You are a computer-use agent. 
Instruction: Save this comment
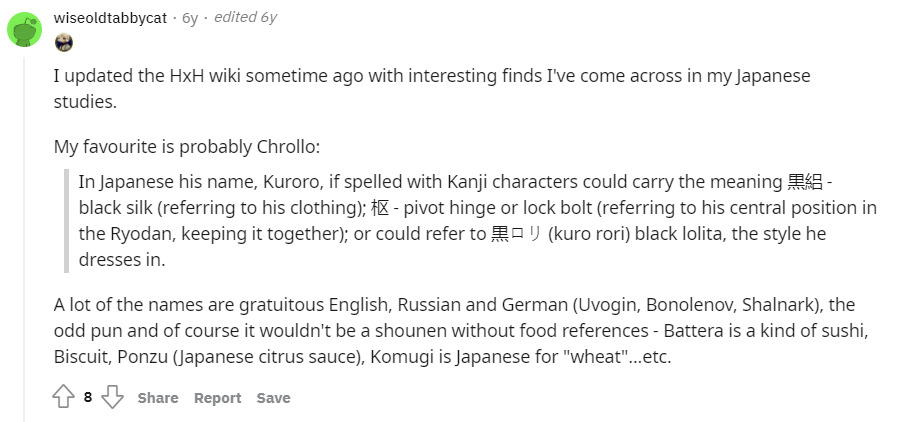pos(273,398)
